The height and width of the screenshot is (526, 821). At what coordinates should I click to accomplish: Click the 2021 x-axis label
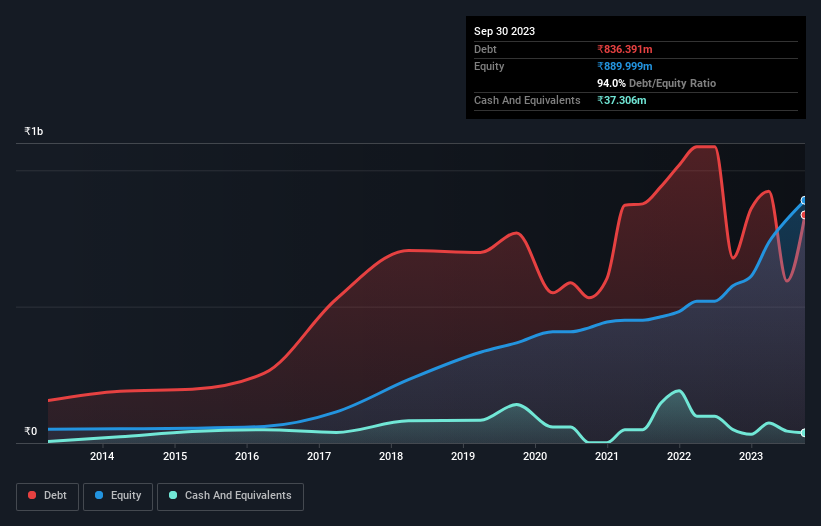[x=607, y=456]
